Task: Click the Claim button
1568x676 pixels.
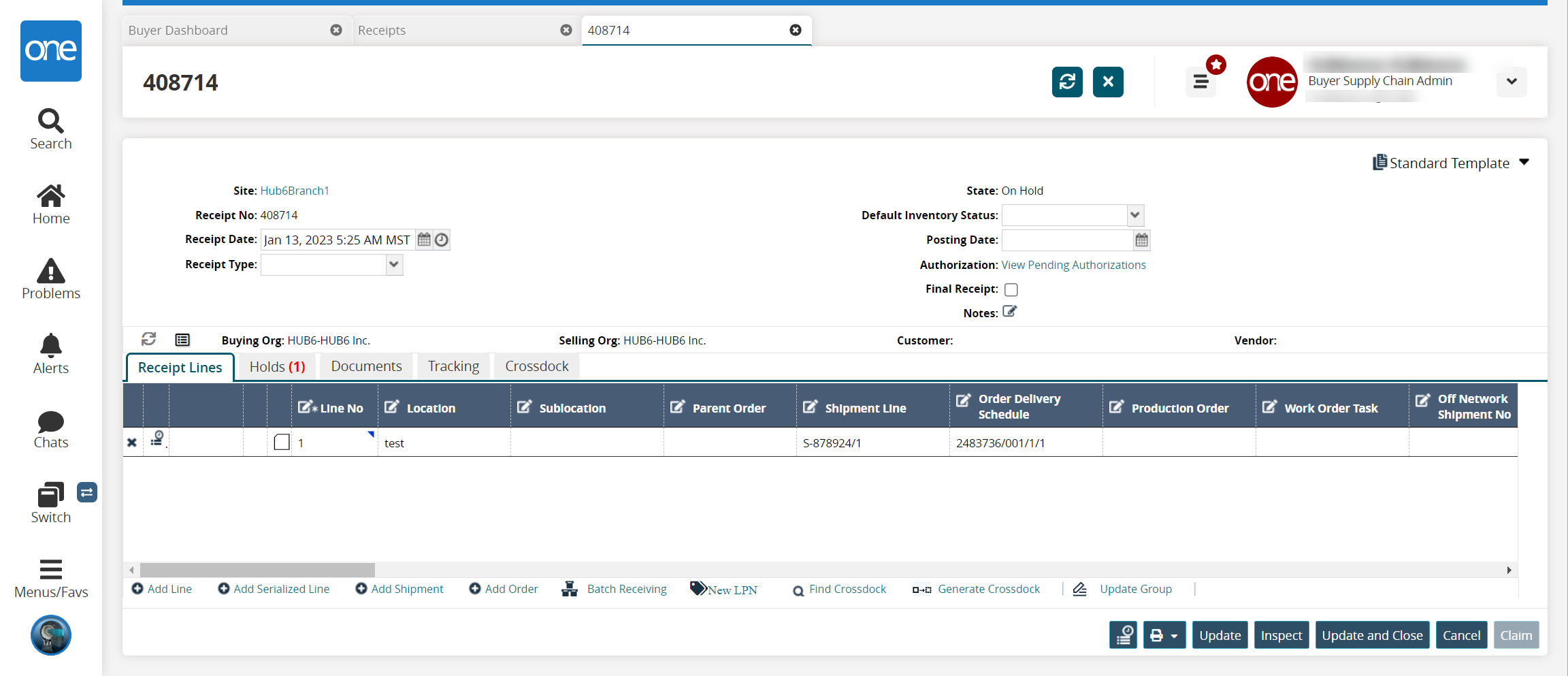Action: click(1516, 635)
